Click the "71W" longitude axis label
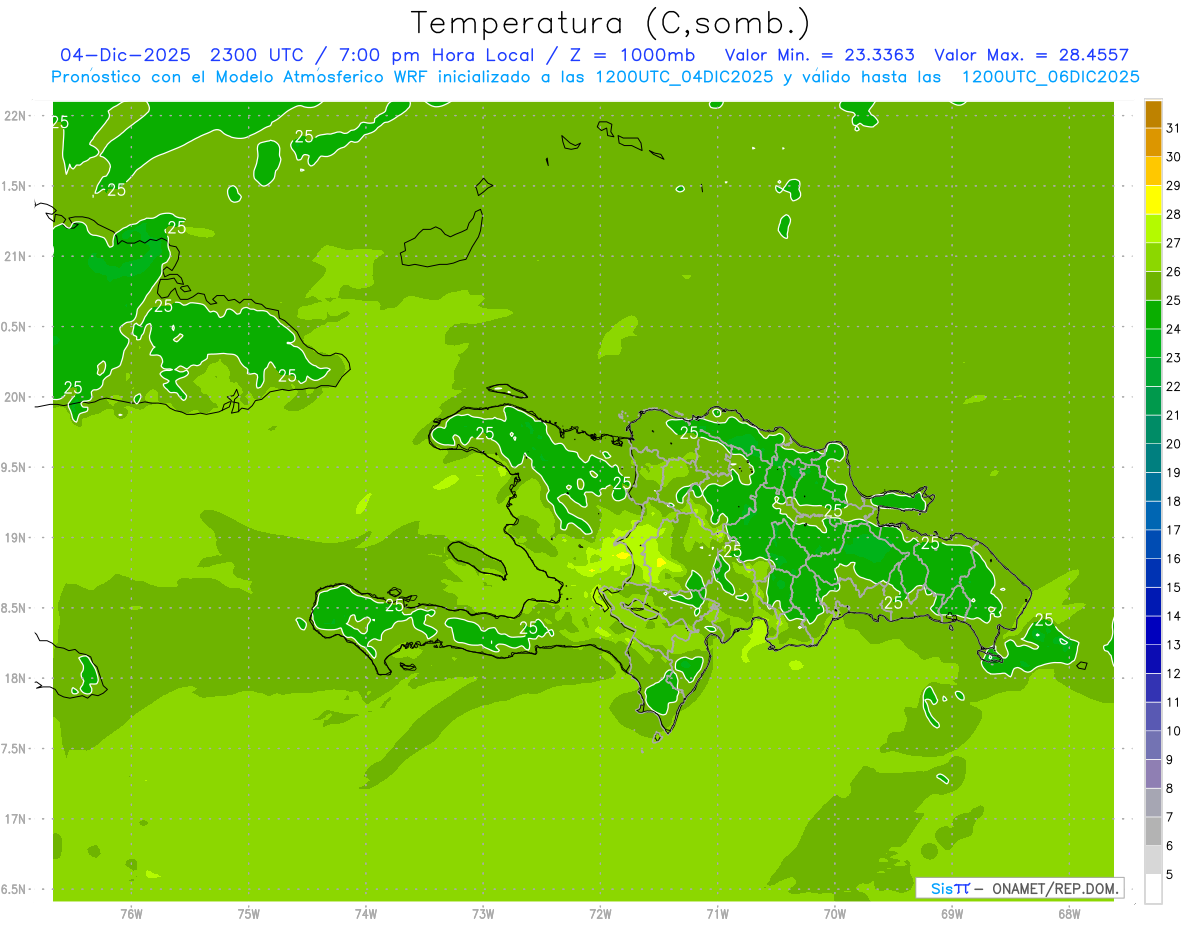 [717, 913]
